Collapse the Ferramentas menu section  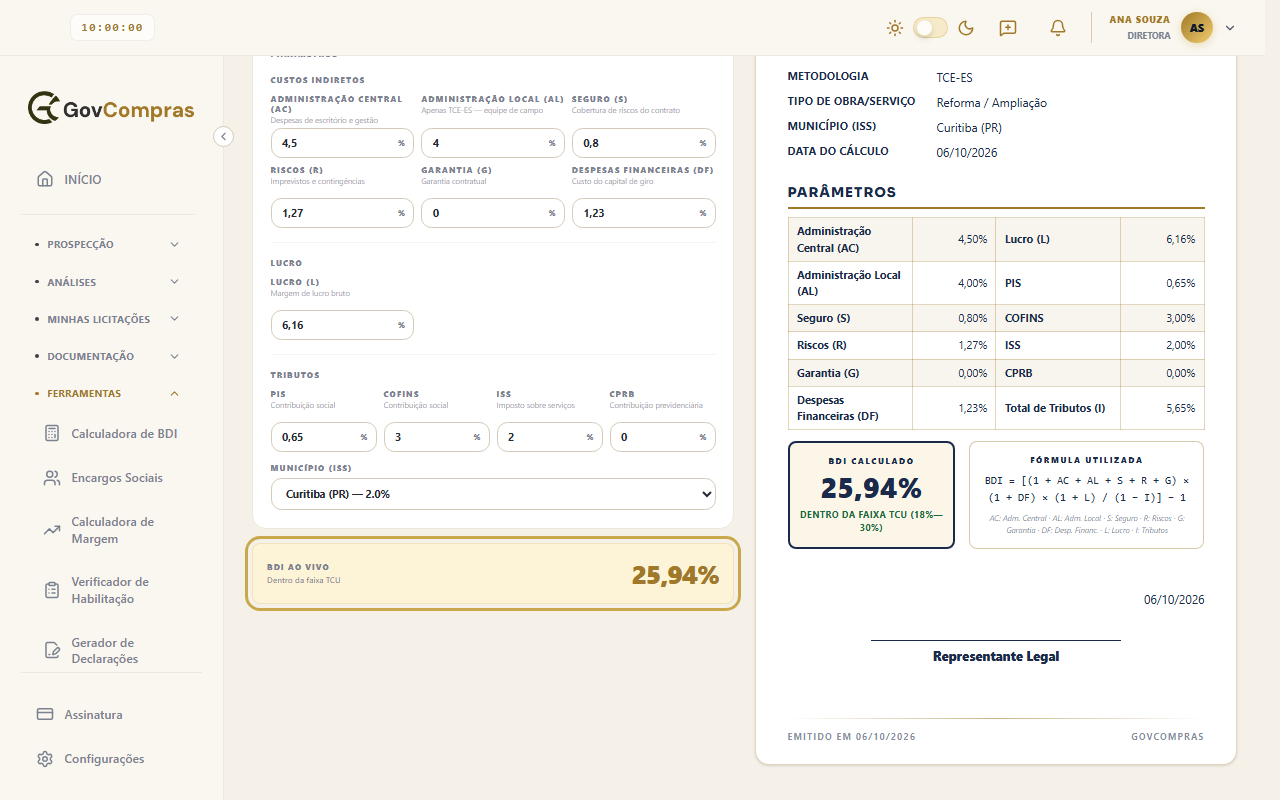108,394
